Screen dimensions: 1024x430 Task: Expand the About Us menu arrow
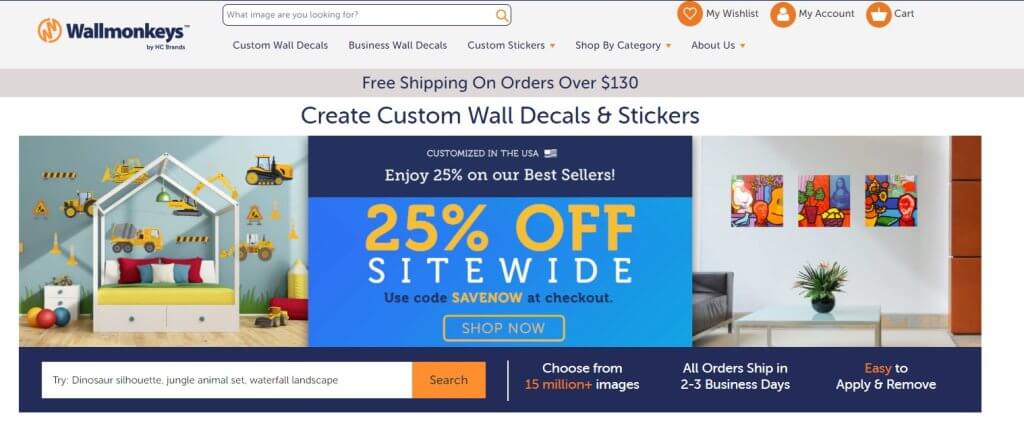coord(743,46)
